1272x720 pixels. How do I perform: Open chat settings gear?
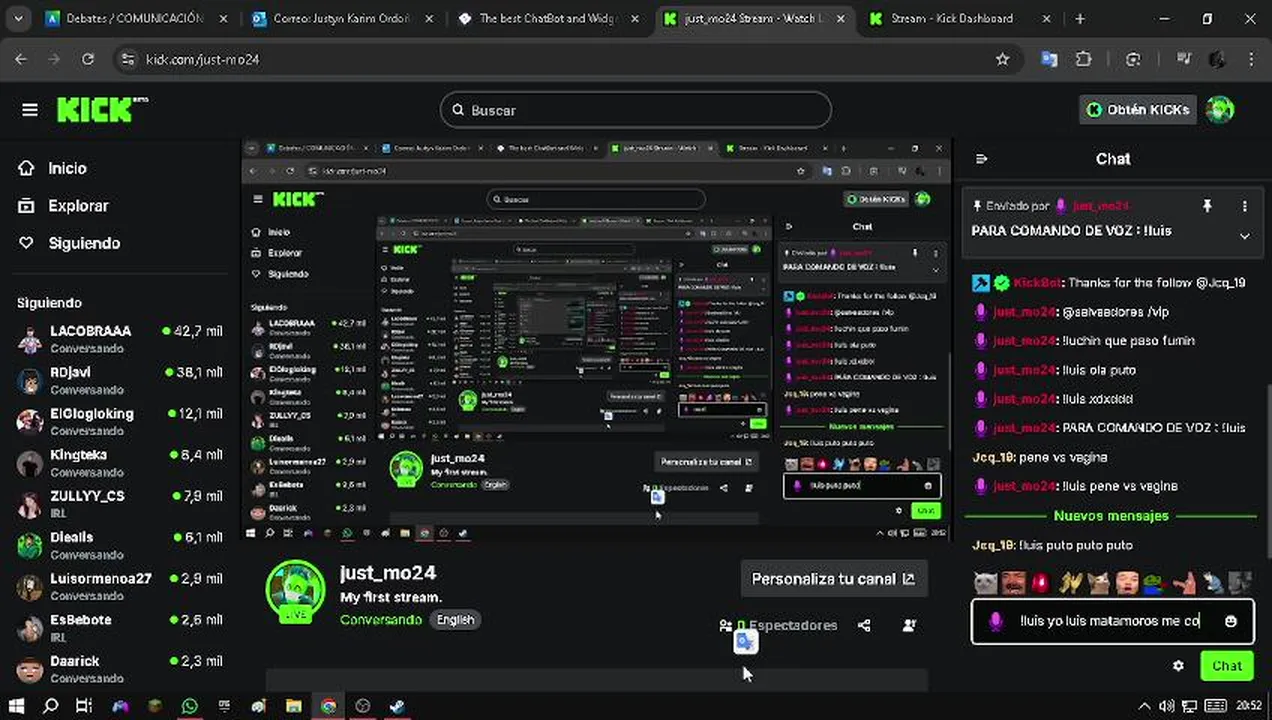pos(1178,665)
